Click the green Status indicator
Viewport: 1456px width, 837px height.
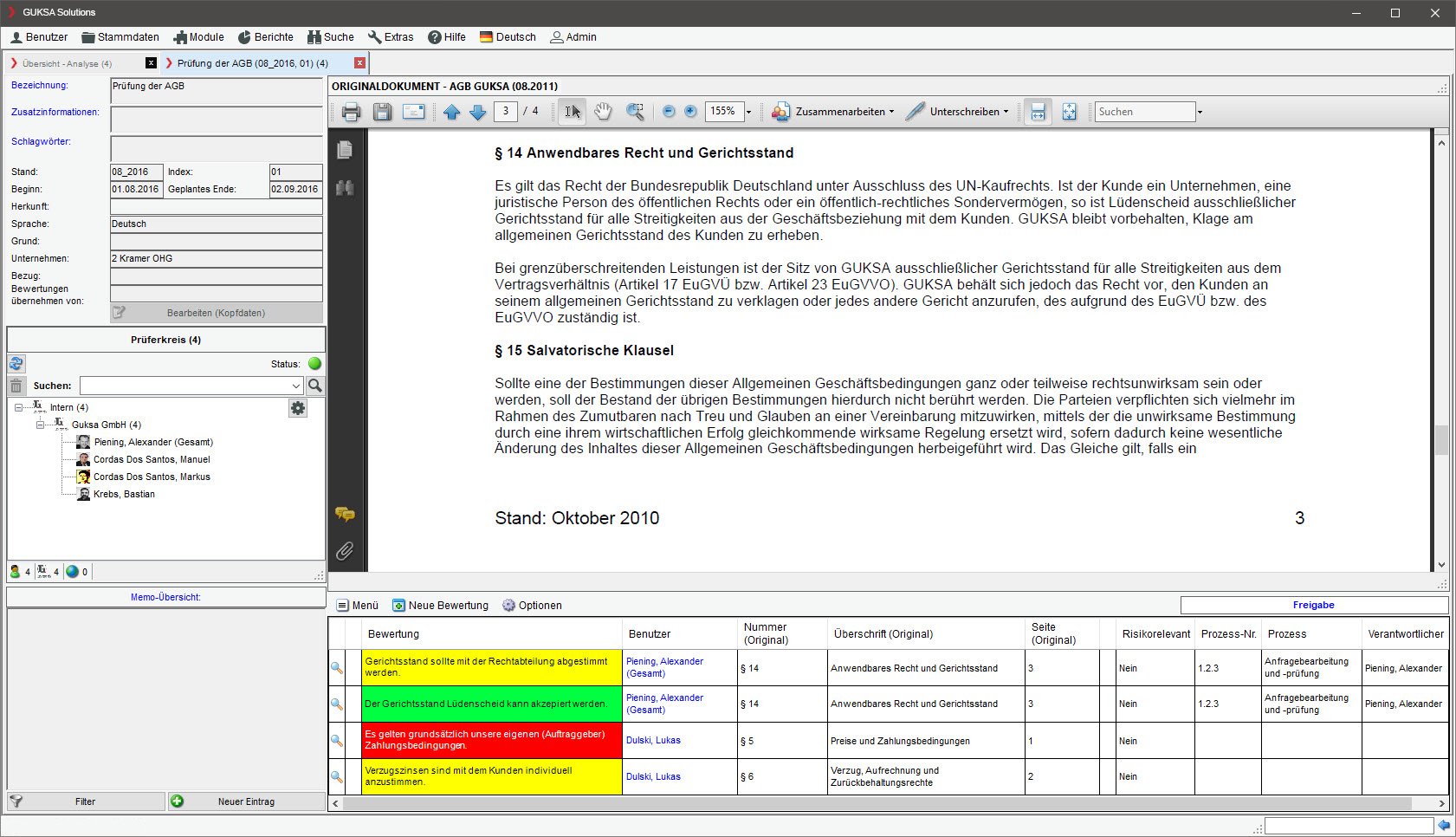tap(315, 364)
